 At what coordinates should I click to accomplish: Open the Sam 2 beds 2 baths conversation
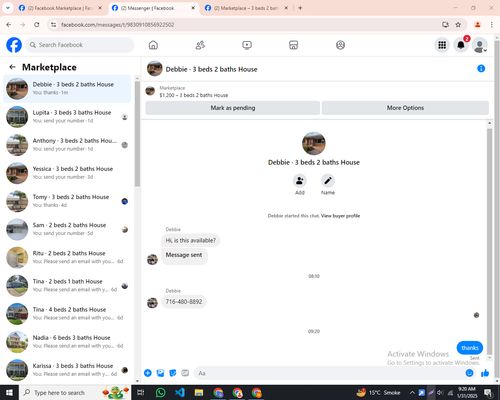click(x=67, y=229)
